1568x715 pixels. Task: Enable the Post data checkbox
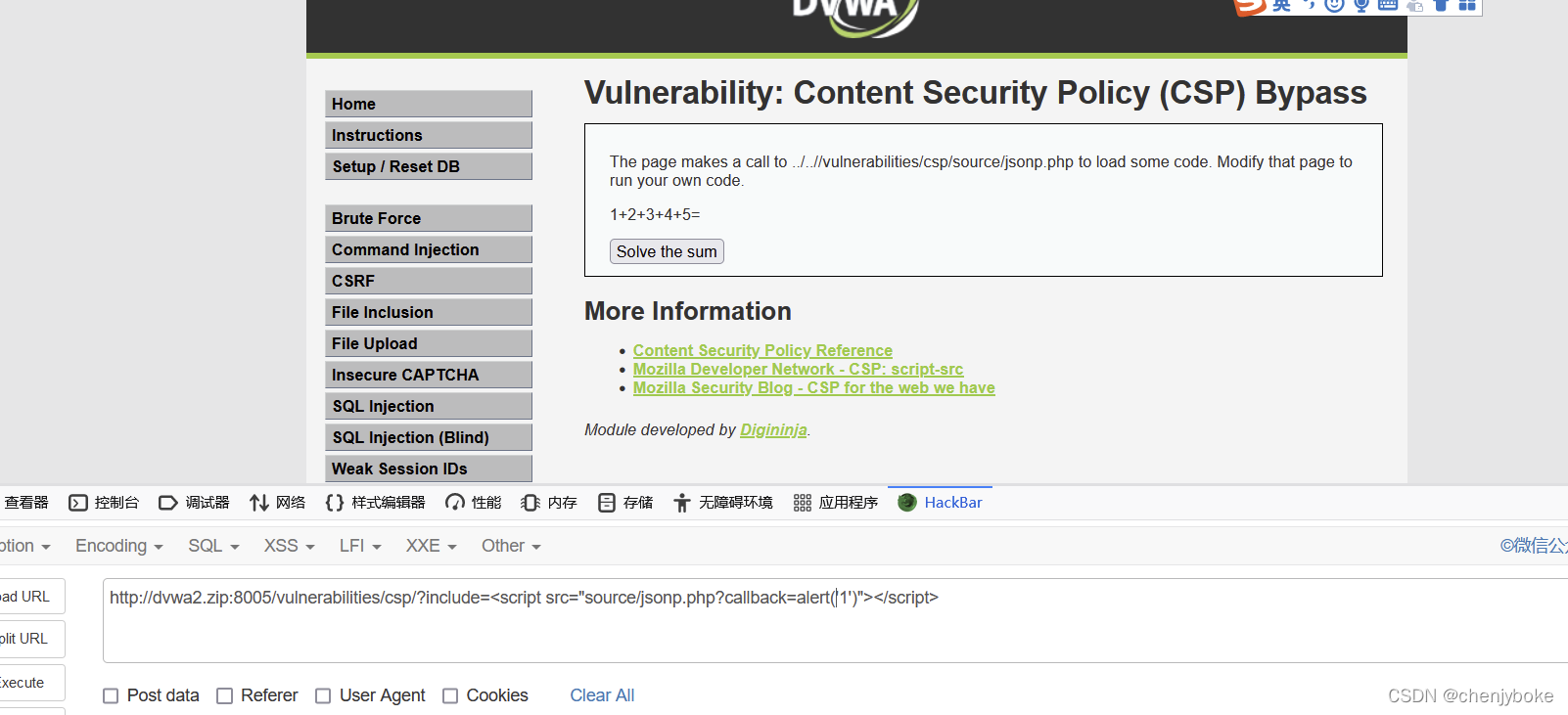click(x=111, y=695)
